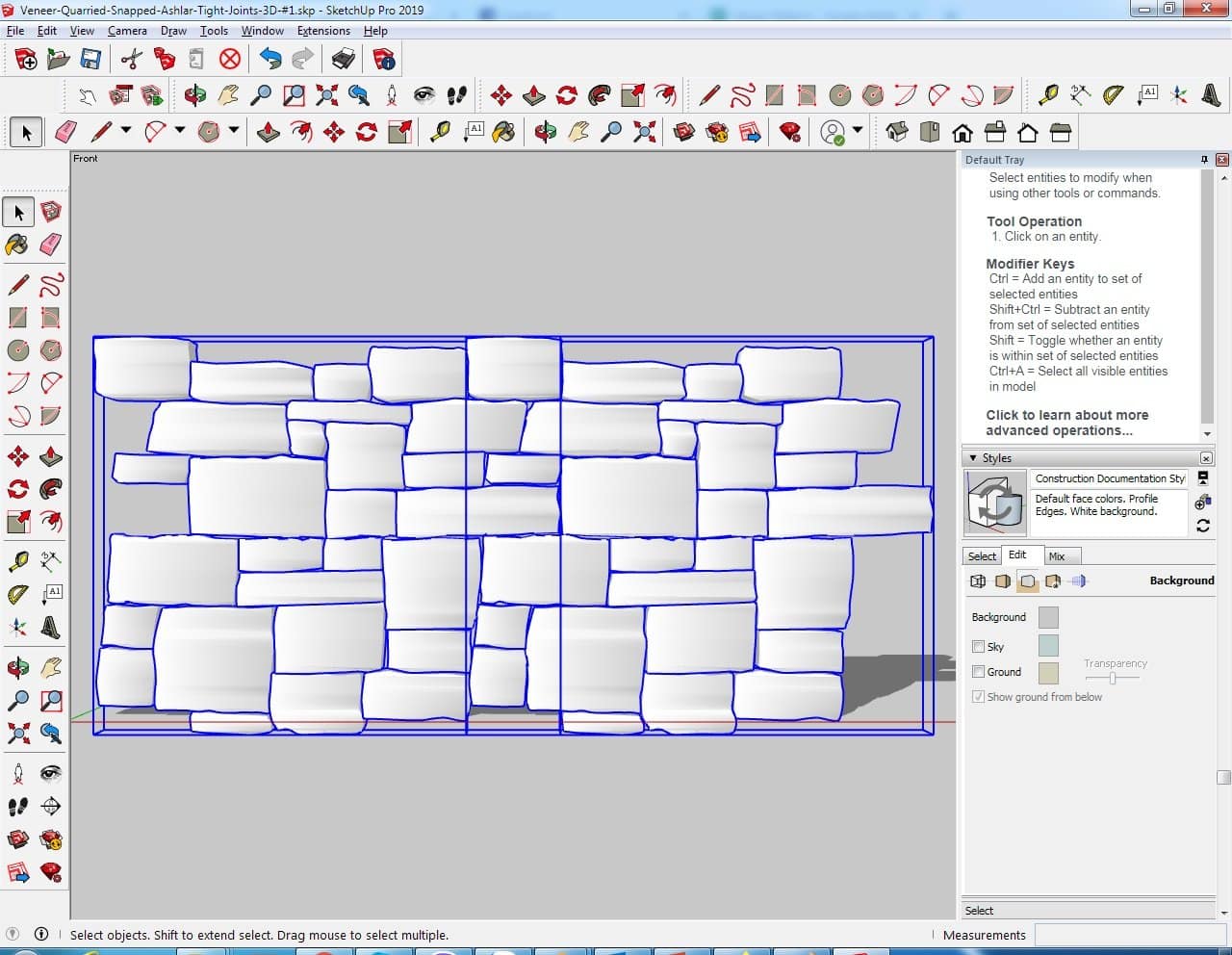
Task: Click the Print icon in the top toolbar
Action: point(344,60)
